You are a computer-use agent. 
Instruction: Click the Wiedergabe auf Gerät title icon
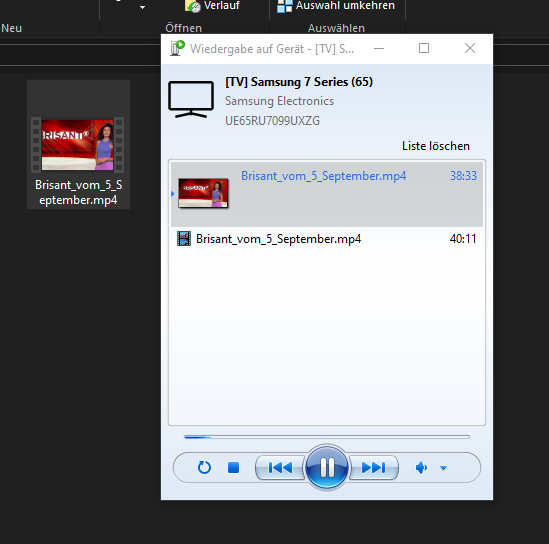[x=177, y=48]
